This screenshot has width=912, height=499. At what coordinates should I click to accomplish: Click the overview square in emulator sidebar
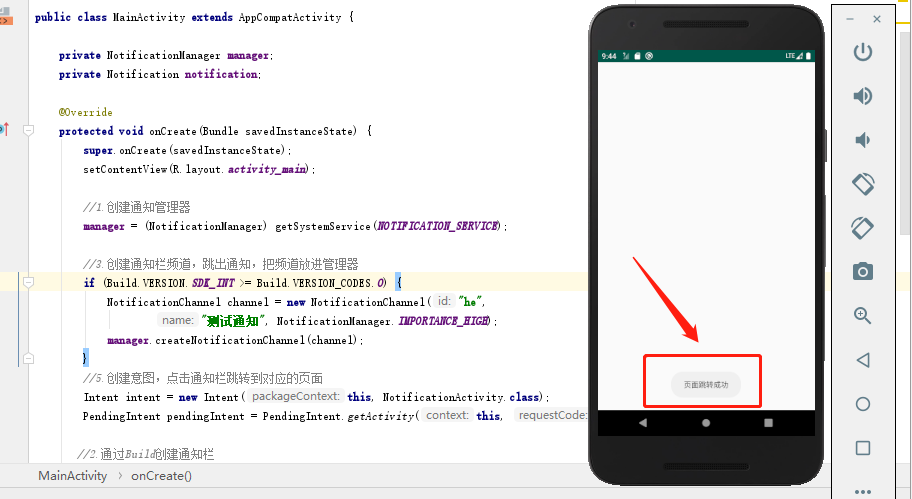863,448
